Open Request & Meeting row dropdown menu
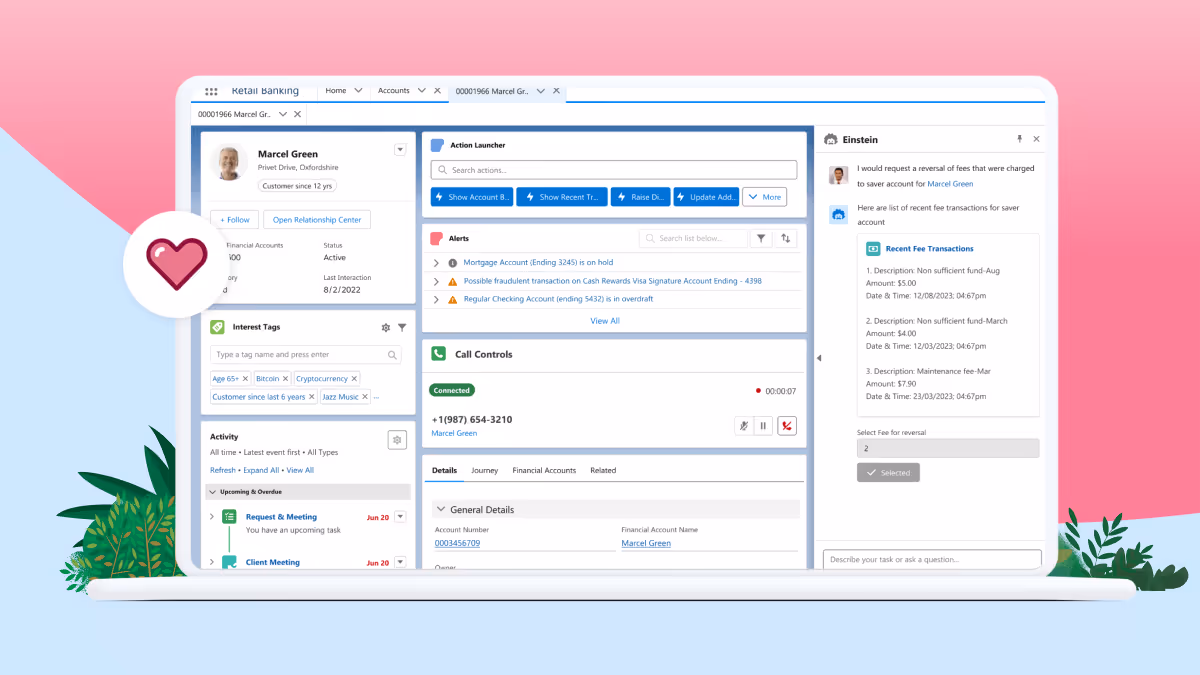 (x=401, y=517)
